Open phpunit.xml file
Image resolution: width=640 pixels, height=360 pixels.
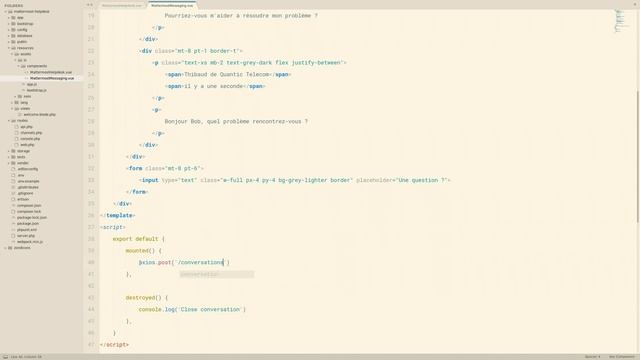27,230
